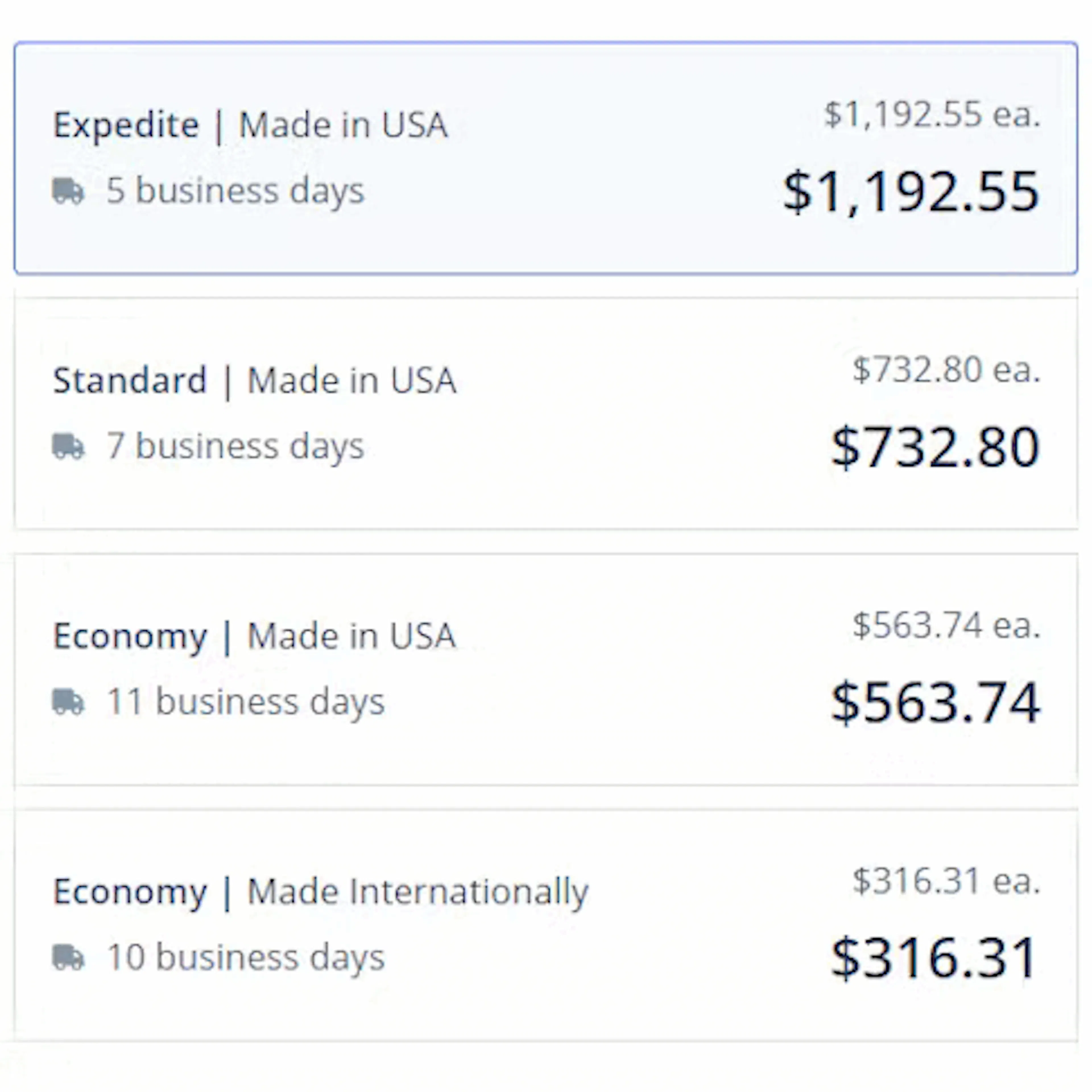Image resolution: width=1092 pixels, height=1092 pixels.
Task: Click the large $732.80 total price
Action: [x=935, y=447]
